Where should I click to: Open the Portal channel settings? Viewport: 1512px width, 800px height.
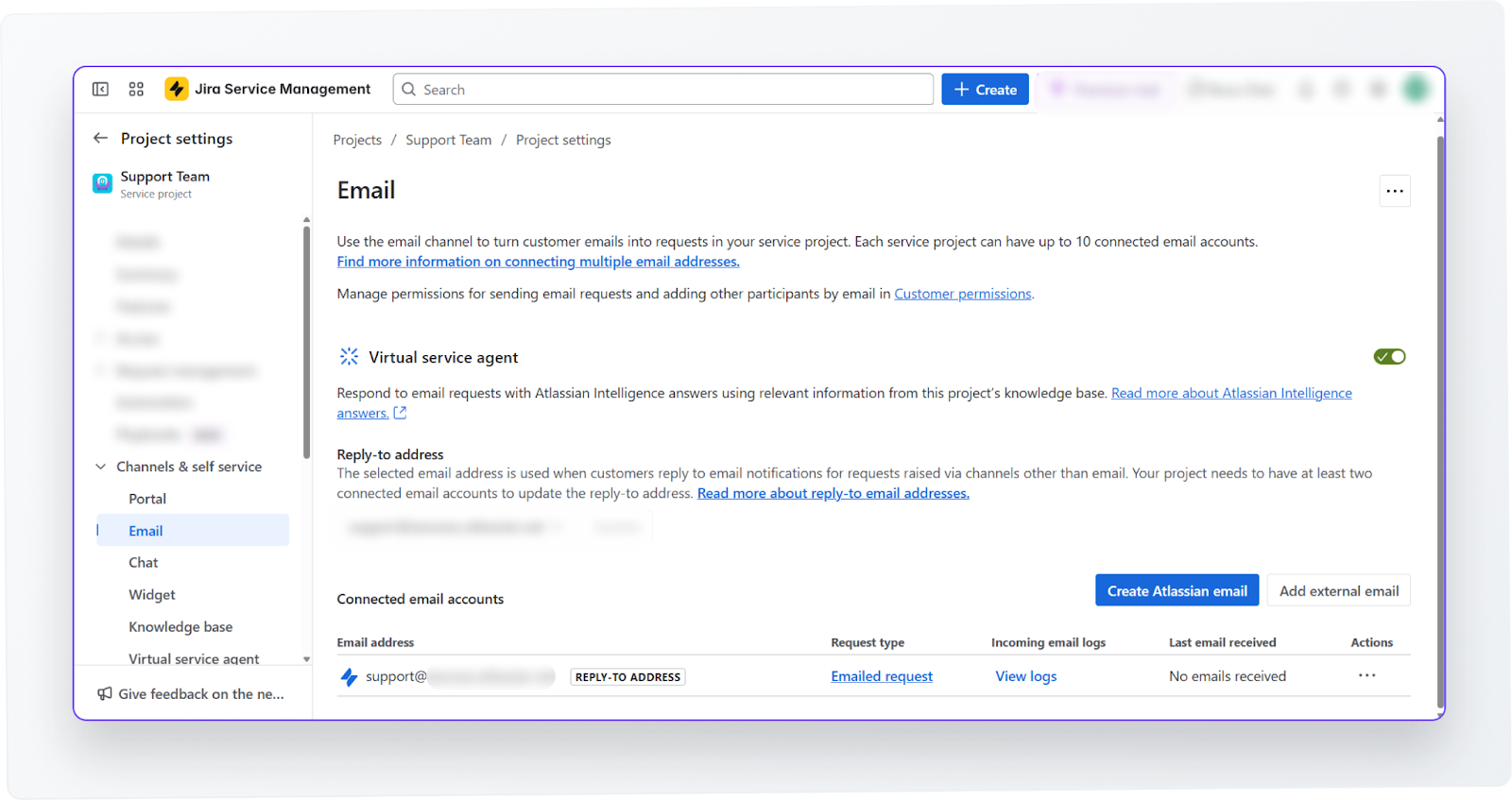point(147,498)
